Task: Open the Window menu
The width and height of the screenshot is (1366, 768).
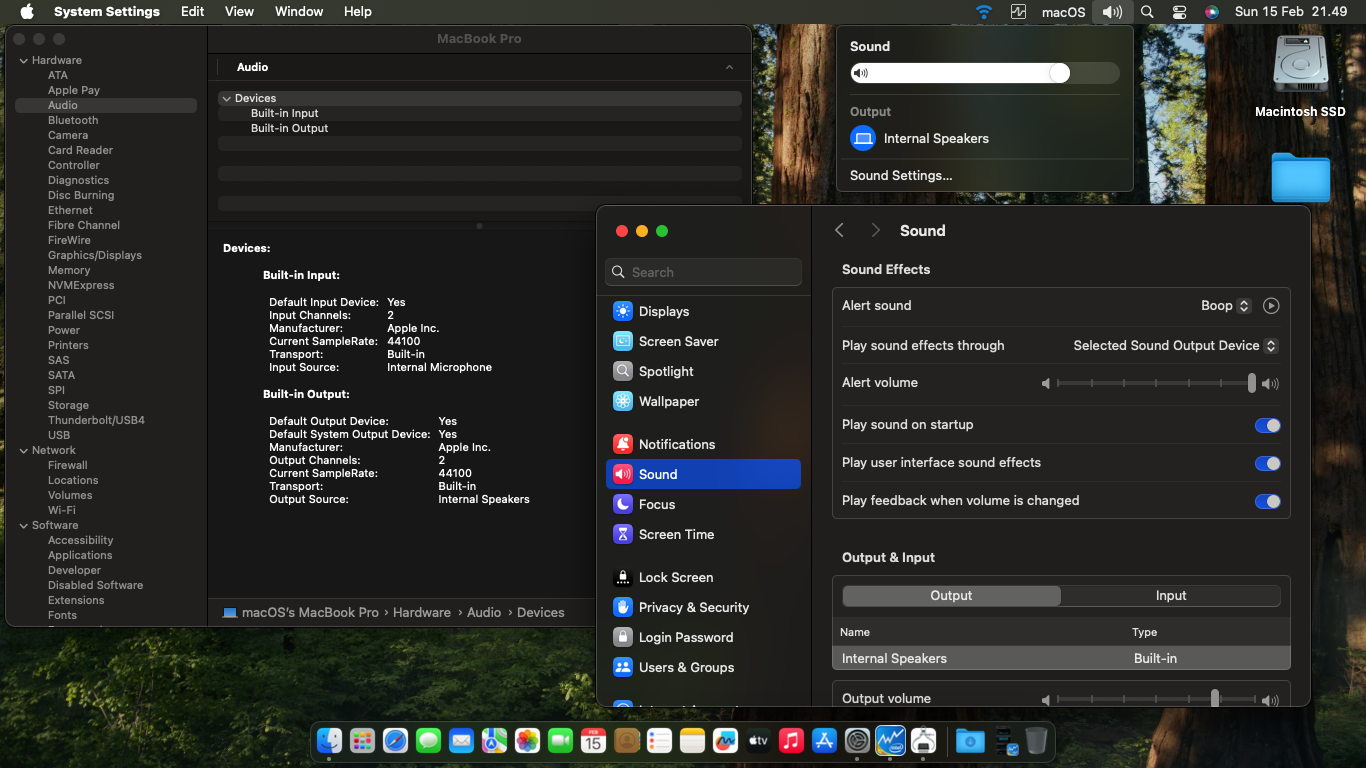Action: [x=299, y=12]
